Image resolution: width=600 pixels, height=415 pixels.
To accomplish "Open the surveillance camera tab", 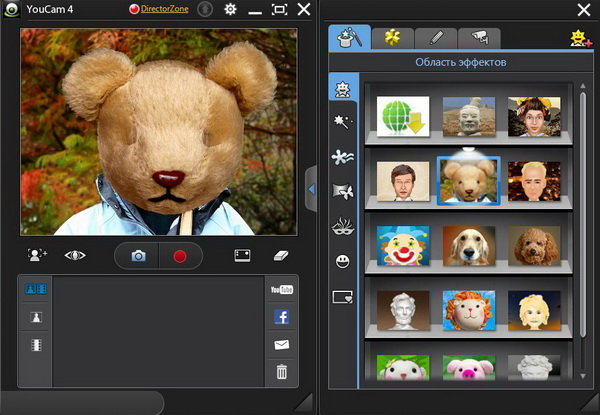I will 479,38.
